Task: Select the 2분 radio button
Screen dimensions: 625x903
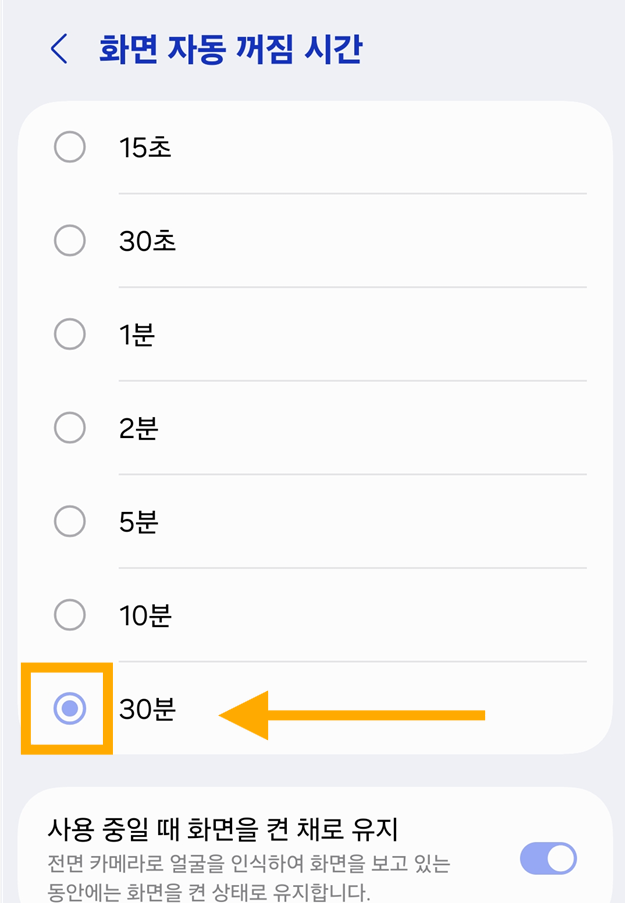Action: tap(69, 427)
